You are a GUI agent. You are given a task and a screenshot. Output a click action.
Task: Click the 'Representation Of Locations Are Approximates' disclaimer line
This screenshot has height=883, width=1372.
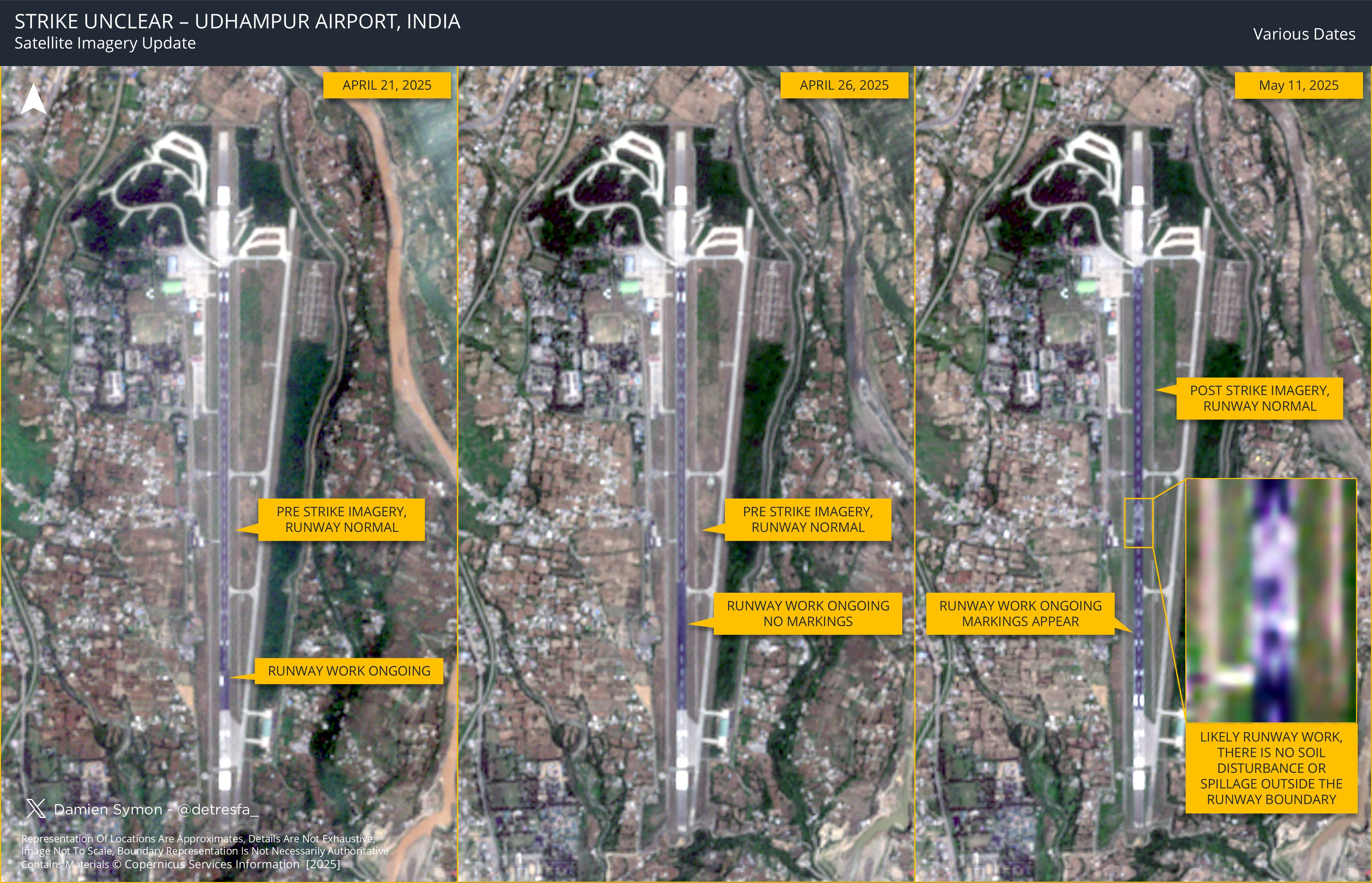(x=199, y=839)
